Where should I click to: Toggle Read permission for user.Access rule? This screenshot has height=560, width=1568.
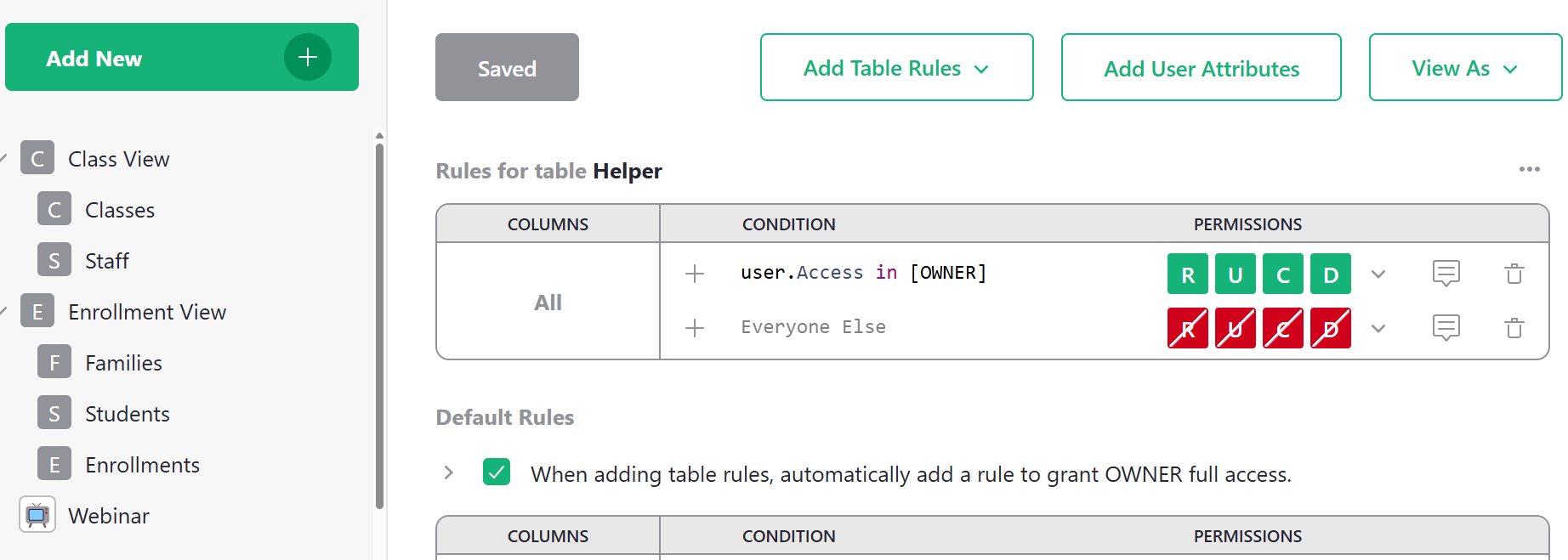pyautogui.click(x=1188, y=274)
